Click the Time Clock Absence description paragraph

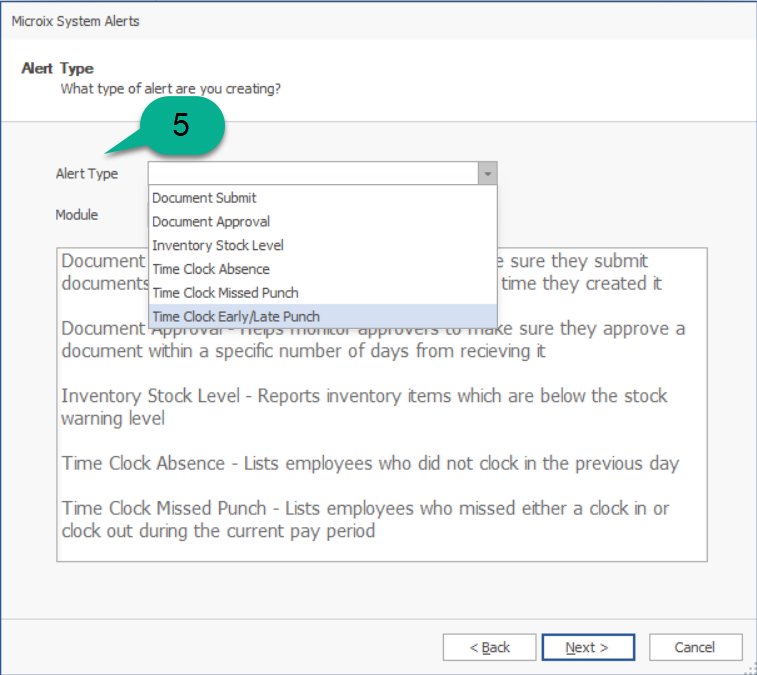(x=370, y=464)
